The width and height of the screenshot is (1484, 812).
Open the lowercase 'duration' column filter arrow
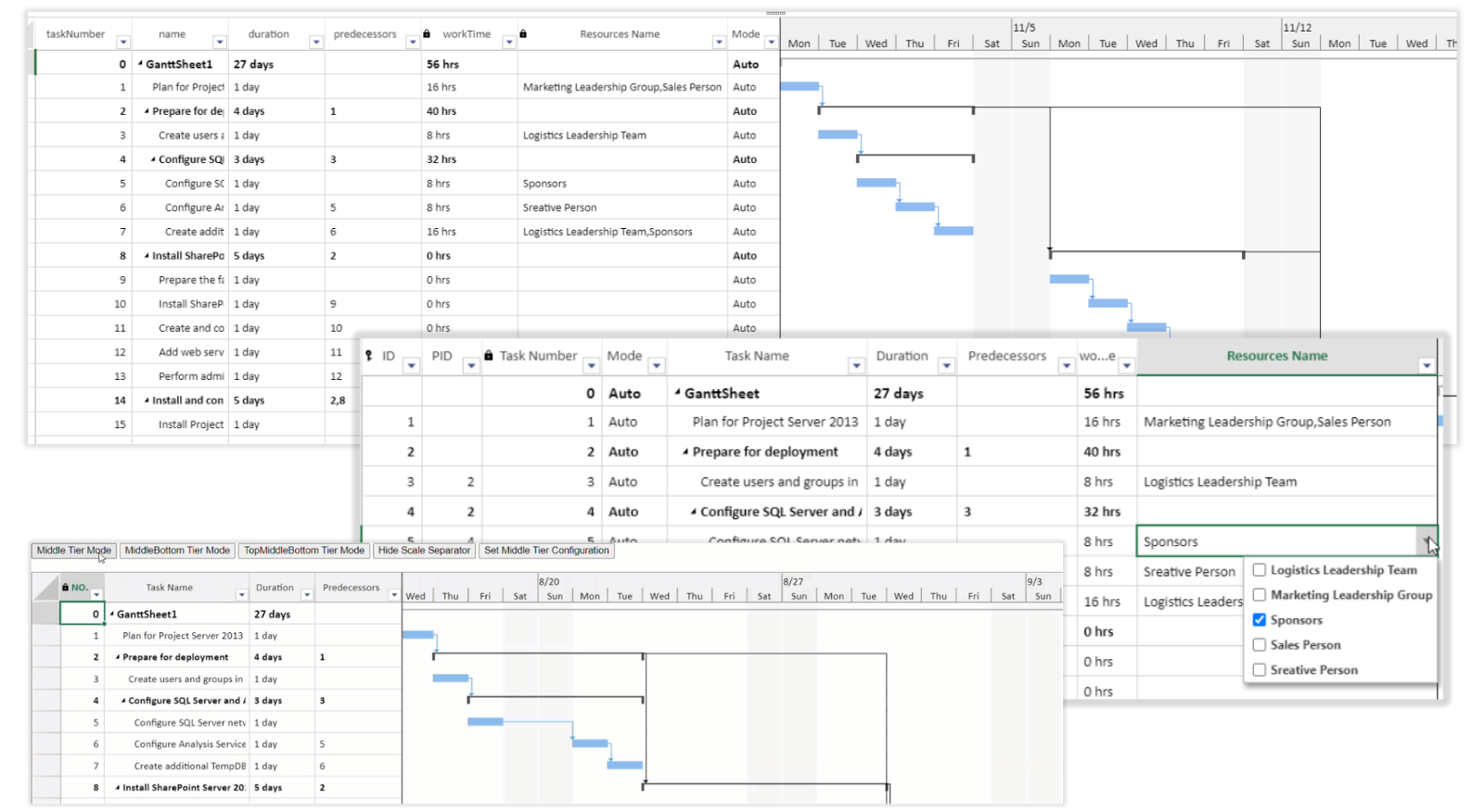click(x=316, y=43)
